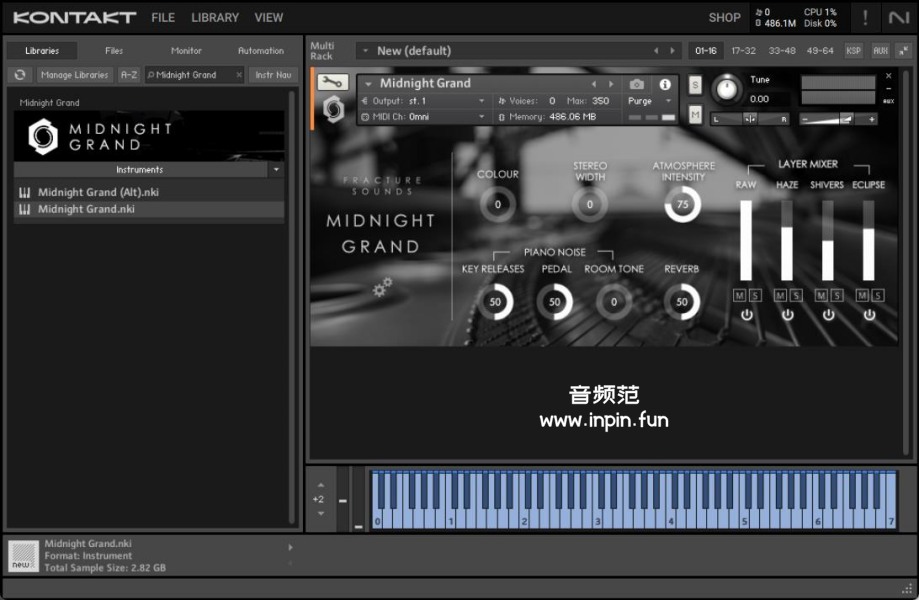Click the wrench edit instrument icon
Viewport: 919px width, 600px height.
pos(332,83)
